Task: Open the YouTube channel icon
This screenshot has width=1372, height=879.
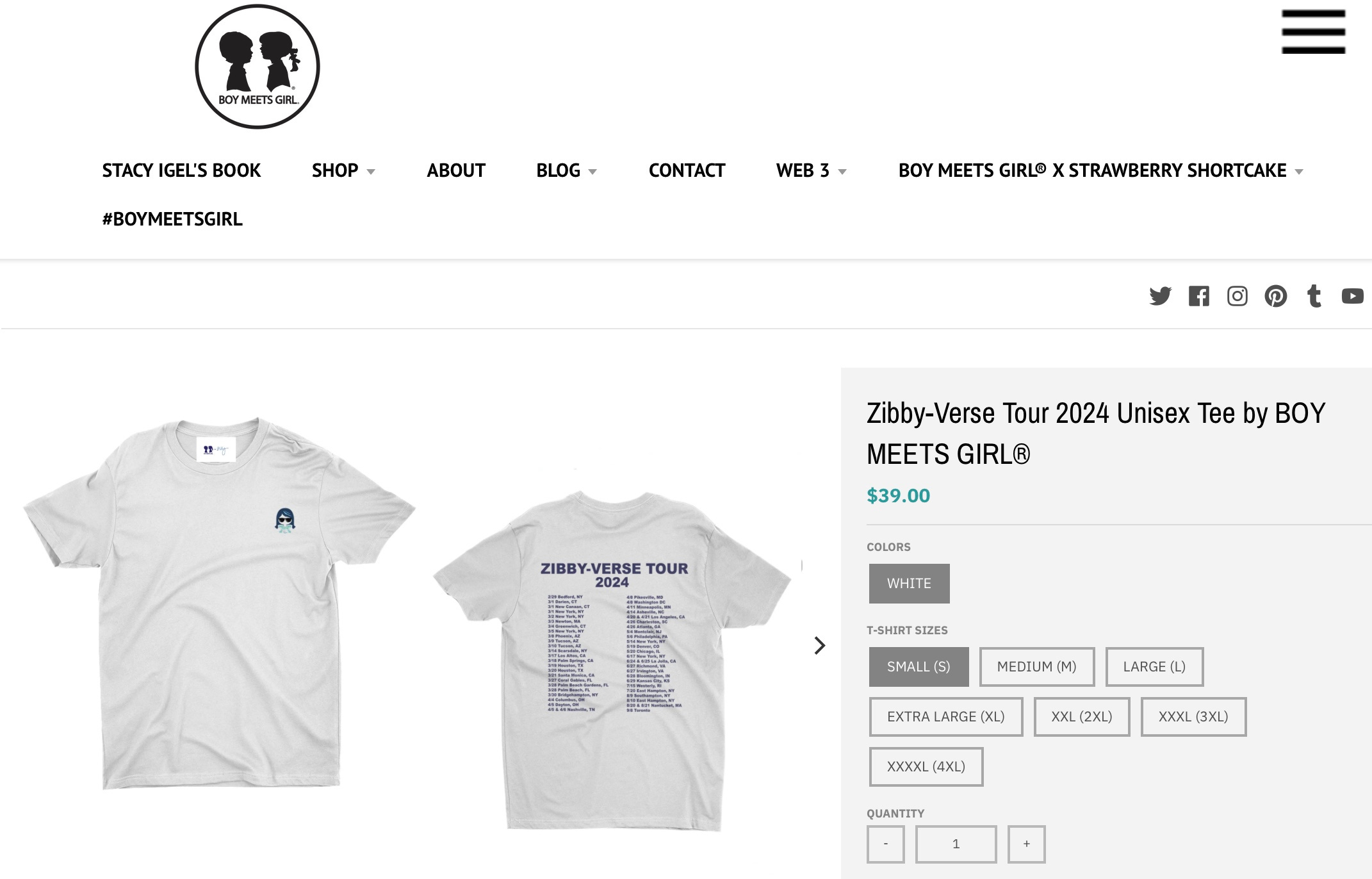Action: click(x=1353, y=296)
